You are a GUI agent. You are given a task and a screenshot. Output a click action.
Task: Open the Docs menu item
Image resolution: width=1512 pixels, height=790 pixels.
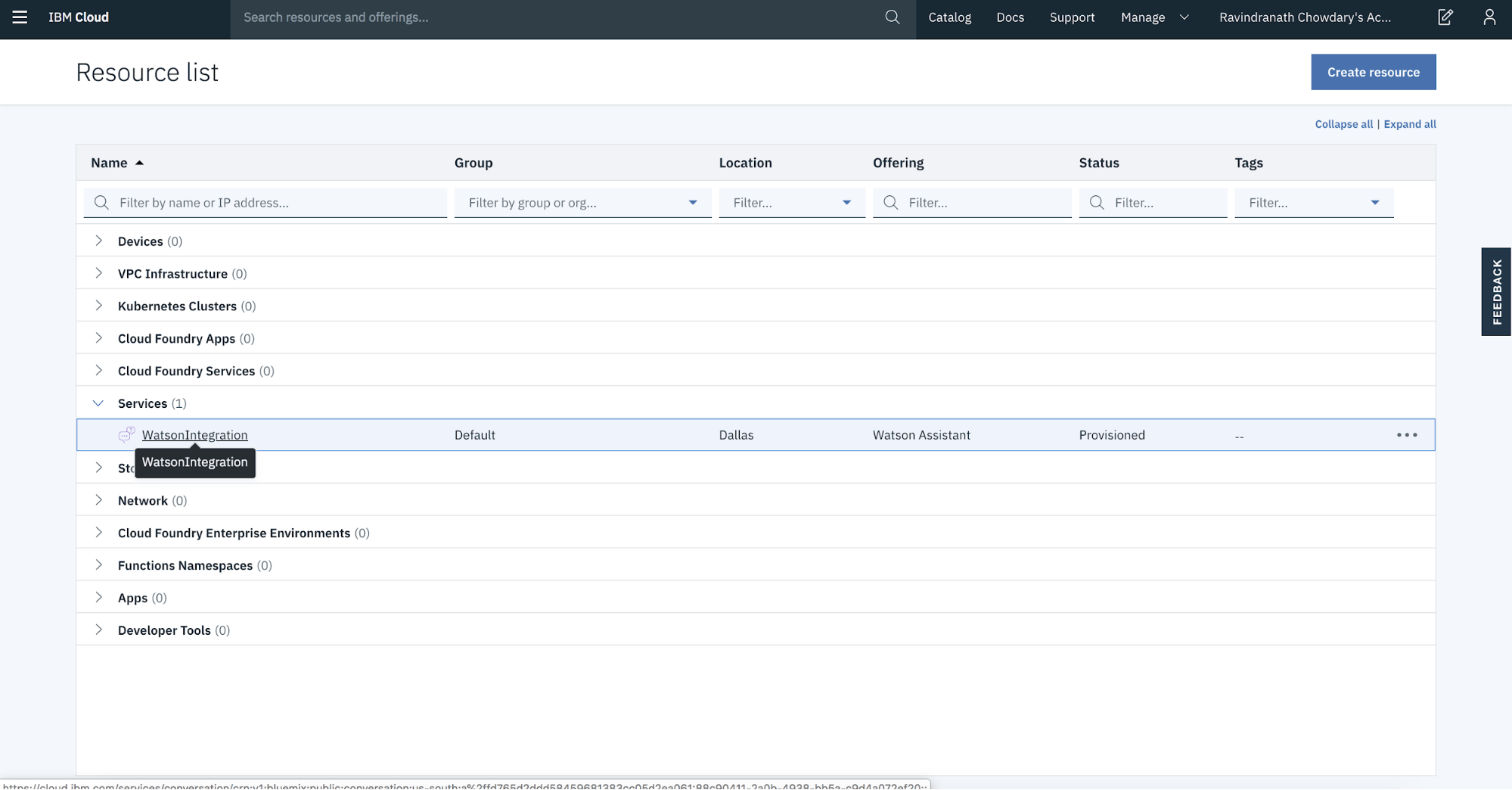pos(1010,17)
